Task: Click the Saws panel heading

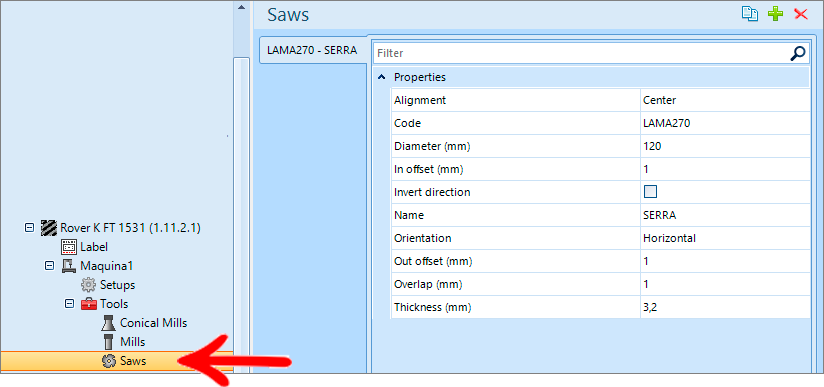Action: coord(288,15)
